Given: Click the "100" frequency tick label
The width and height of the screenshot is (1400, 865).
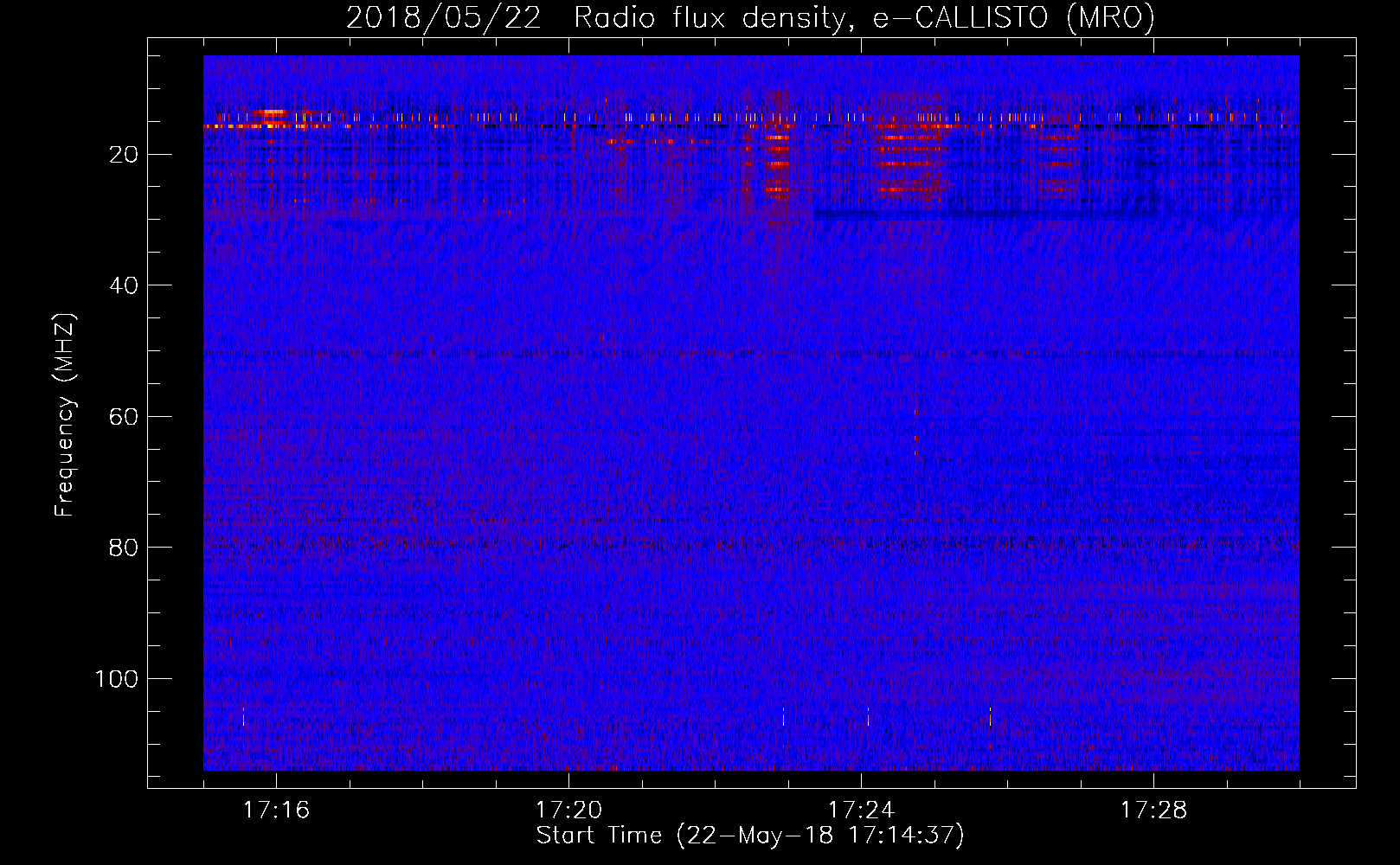Looking at the screenshot, I should point(117,679).
